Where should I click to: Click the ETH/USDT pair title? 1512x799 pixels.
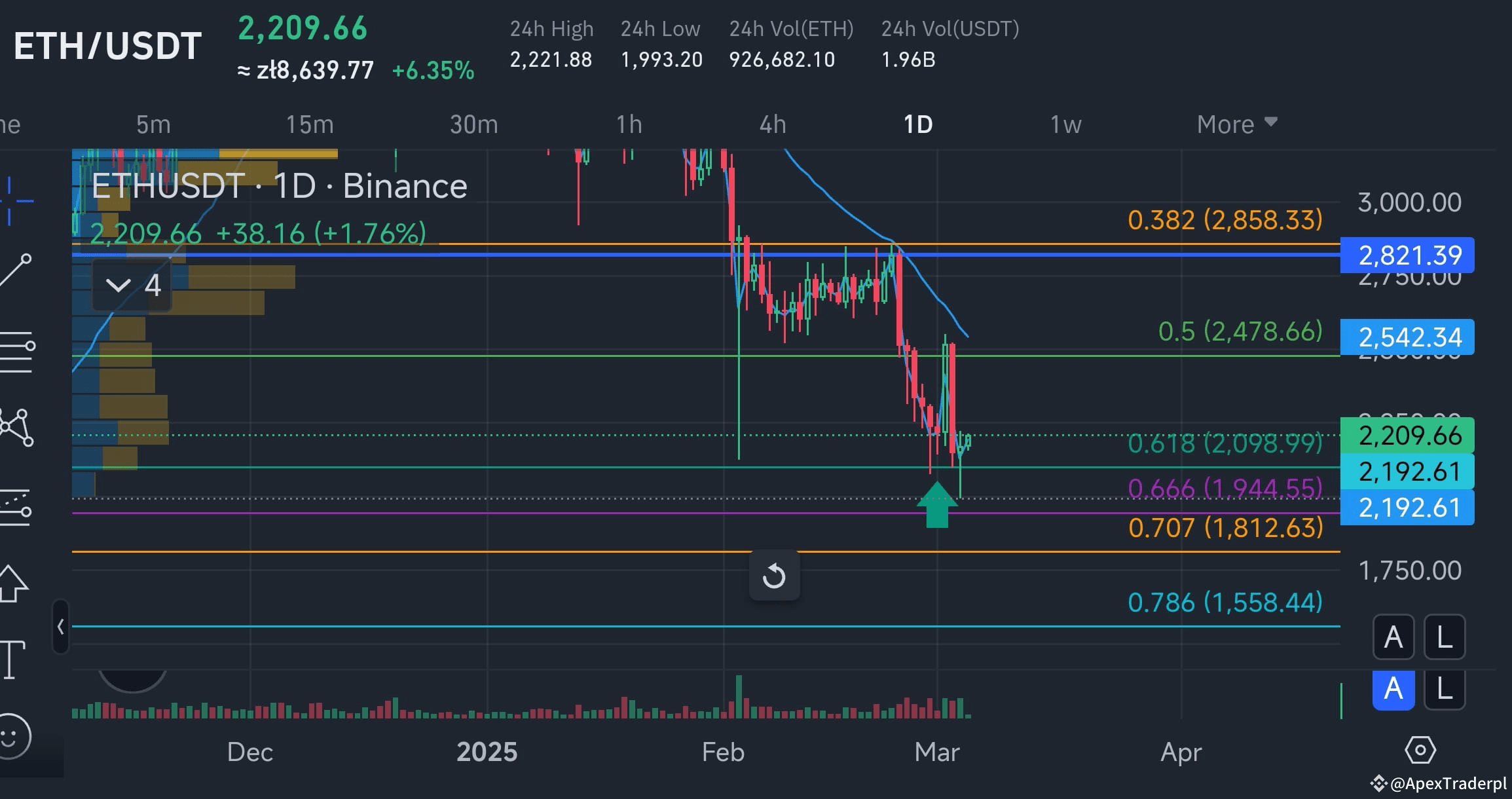[x=107, y=46]
